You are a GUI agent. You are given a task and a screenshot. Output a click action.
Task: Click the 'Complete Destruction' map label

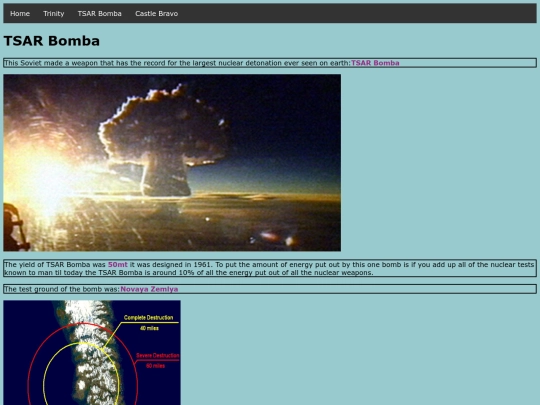(x=148, y=318)
